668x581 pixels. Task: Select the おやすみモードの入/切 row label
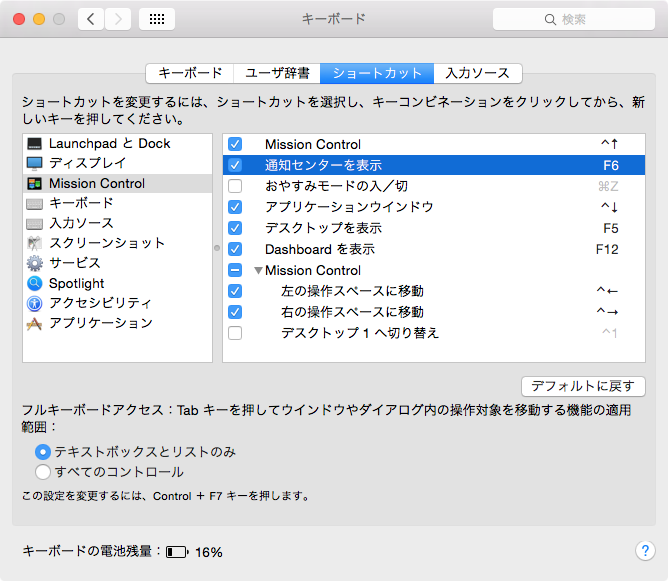click(337, 186)
